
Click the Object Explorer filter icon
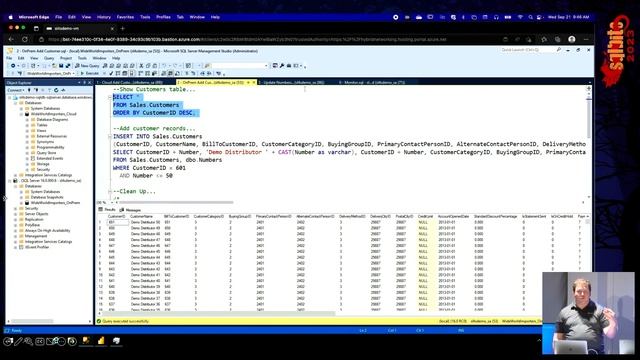[x=49, y=90]
